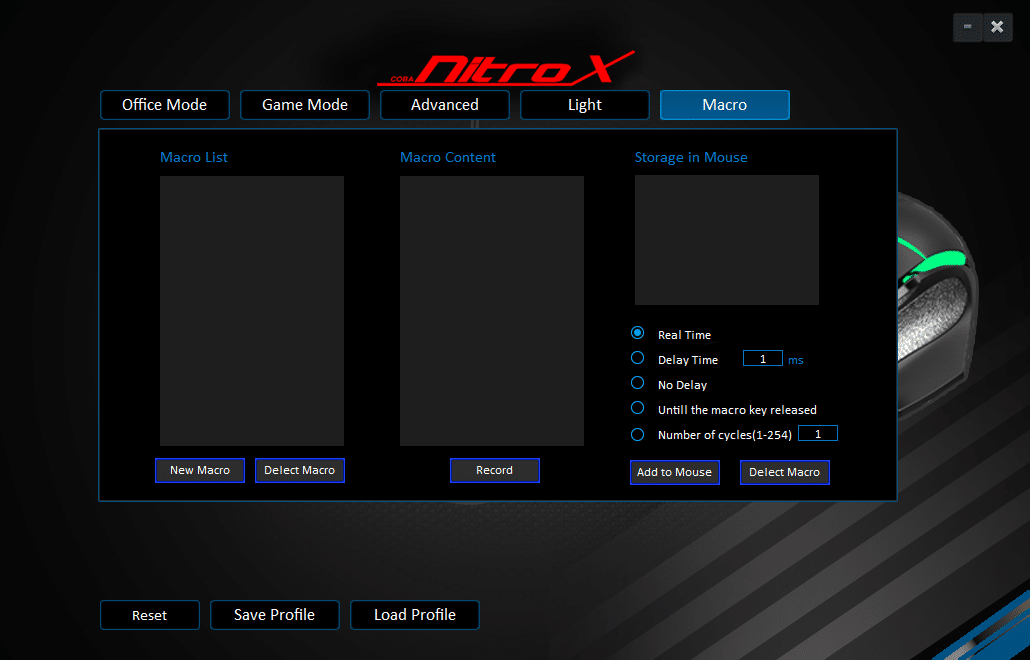1030x660 pixels.
Task: Focus the Number of cycles input field
Action: click(x=818, y=434)
